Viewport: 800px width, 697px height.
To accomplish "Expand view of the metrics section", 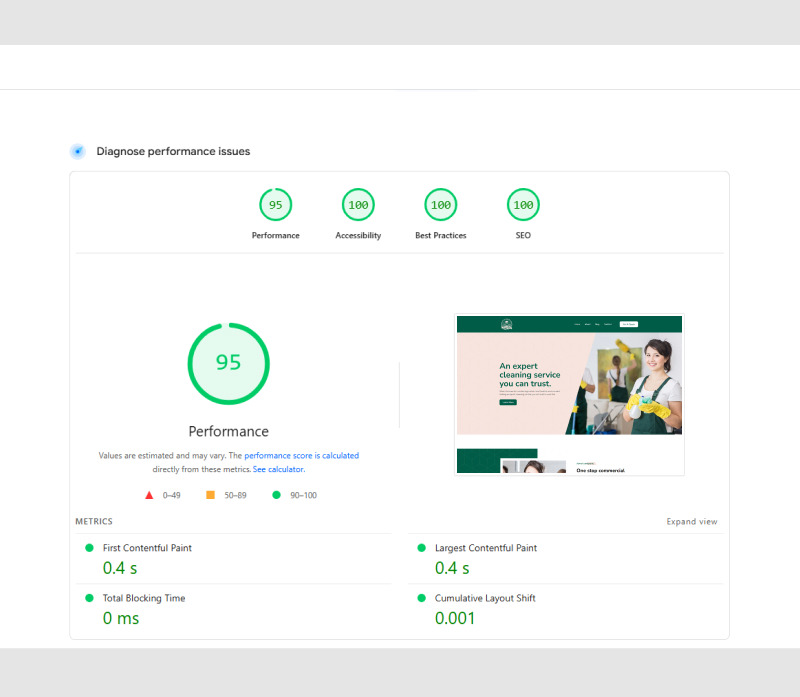I will pyautogui.click(x=692, y=521).
